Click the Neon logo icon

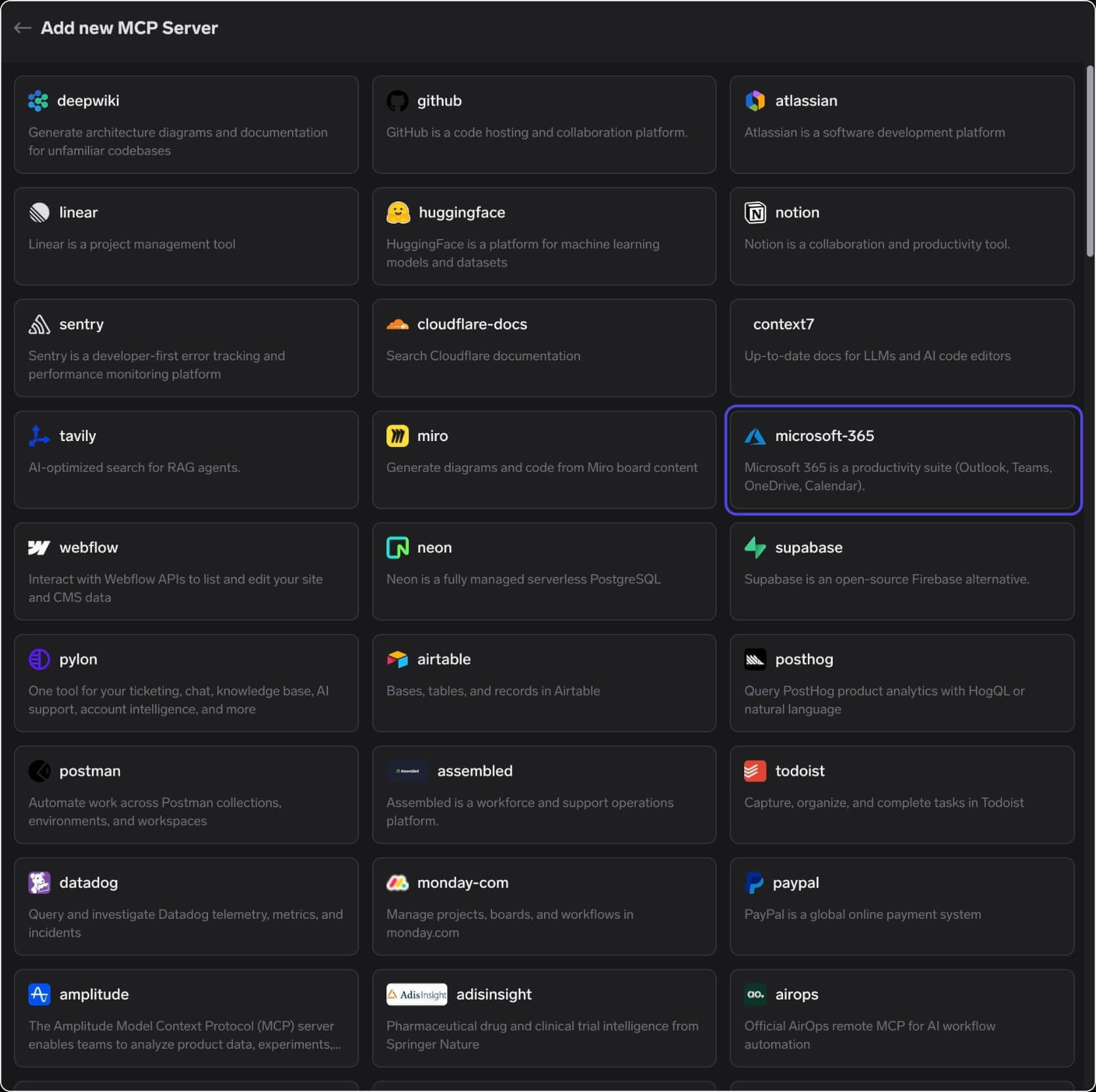[397, 547]
